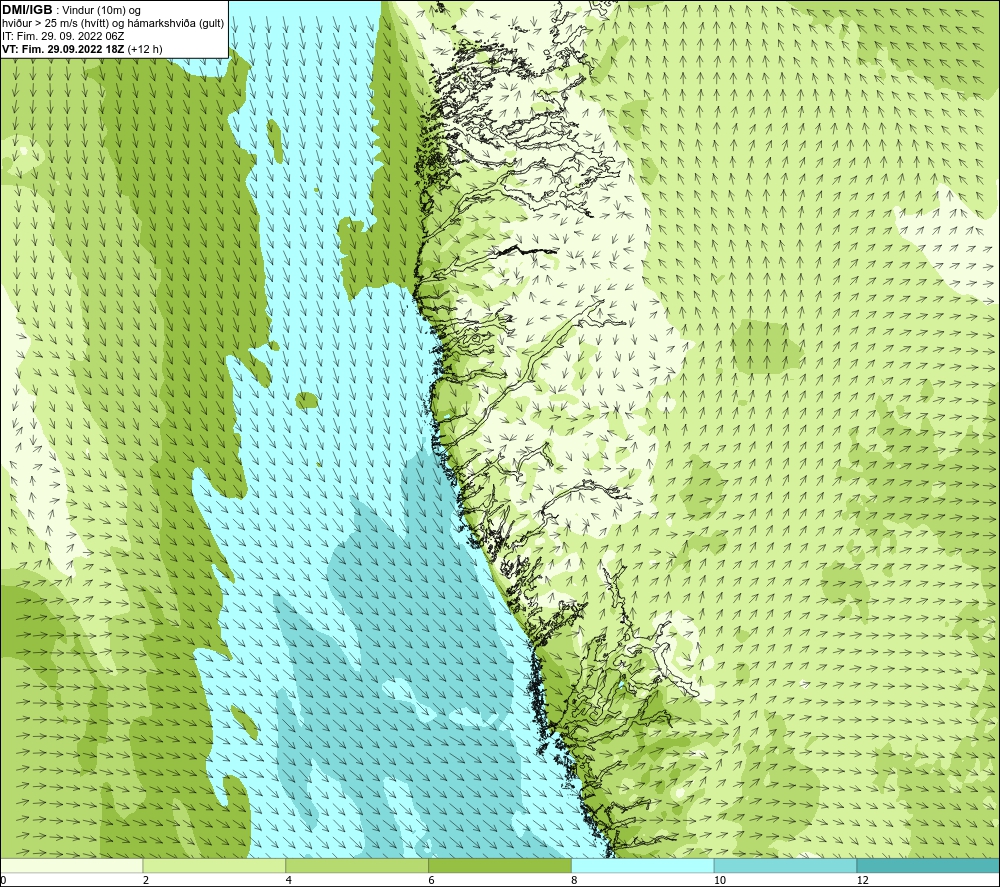1000x887 pixels.
Task: Click the 'hviður > 25 m/s (hvítt)' text
Action: click(x=55, y=24)
